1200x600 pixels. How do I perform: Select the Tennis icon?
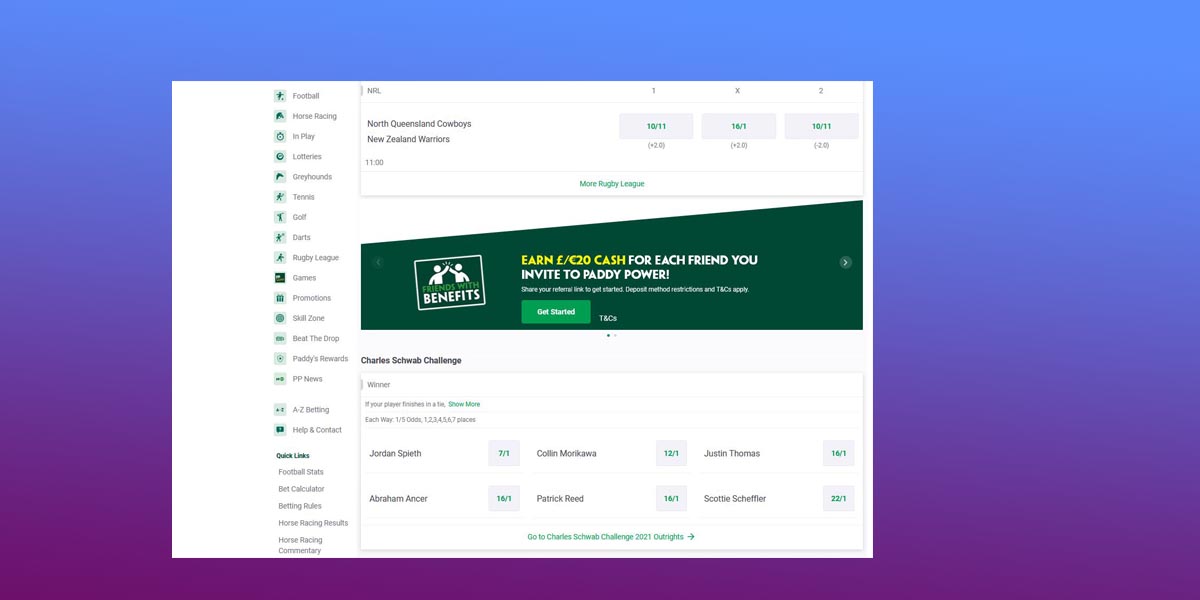point(280,197)
